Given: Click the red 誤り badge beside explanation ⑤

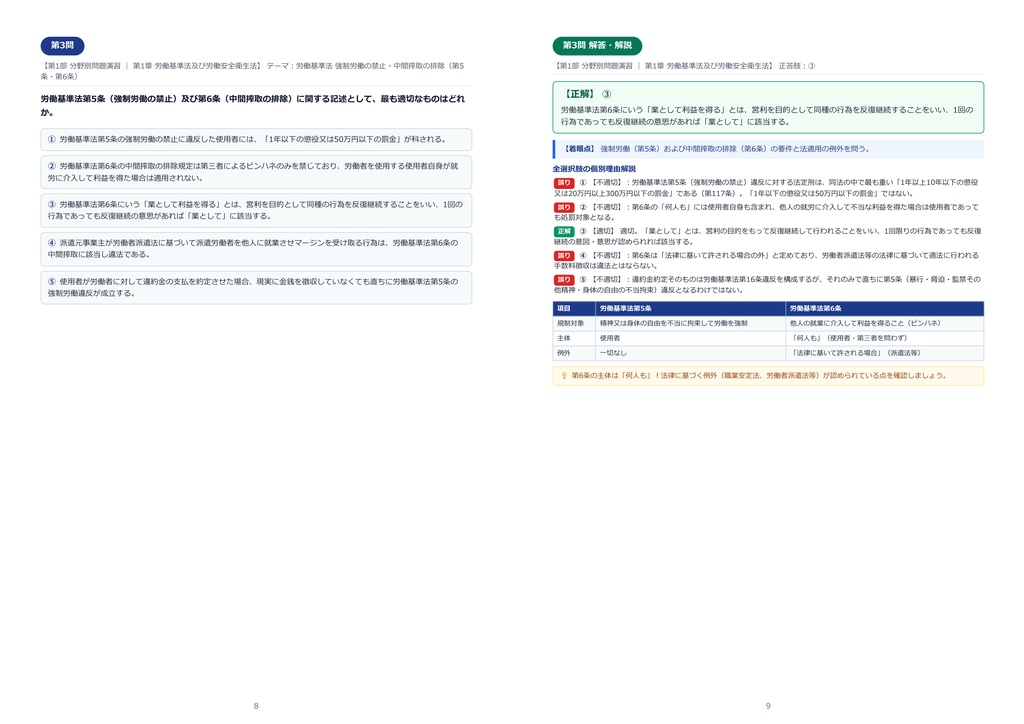Looking at the screenshot, I should [564, 279].
